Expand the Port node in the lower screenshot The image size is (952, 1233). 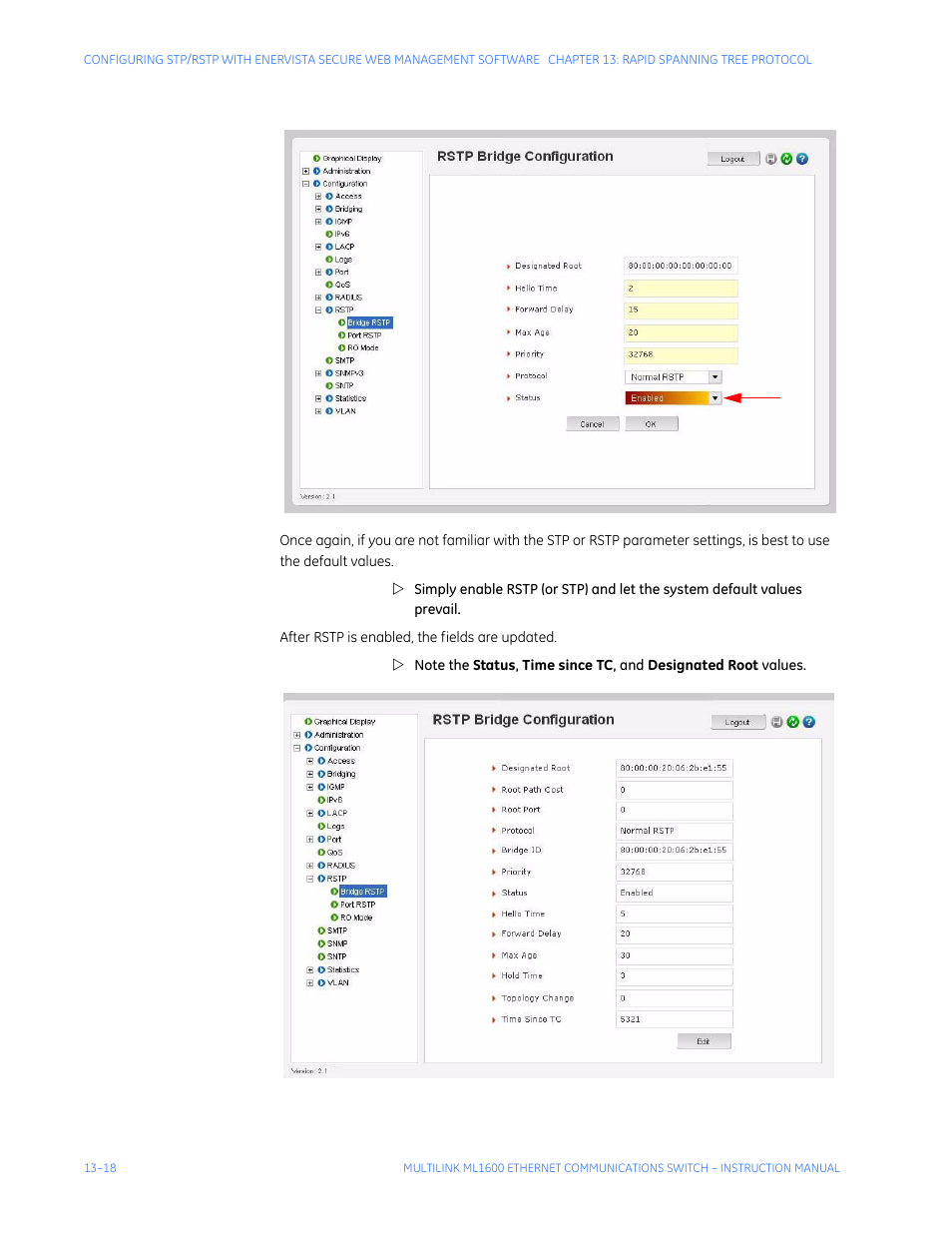tap(310, 840)
